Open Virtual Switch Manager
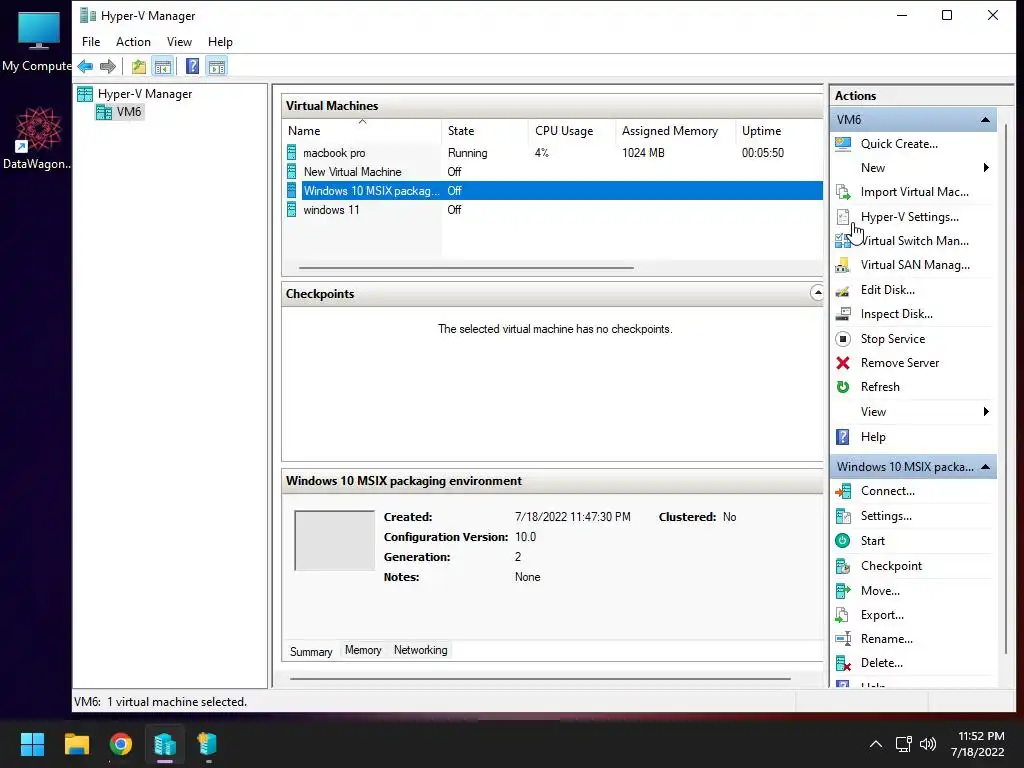 [x=914, y=241]
